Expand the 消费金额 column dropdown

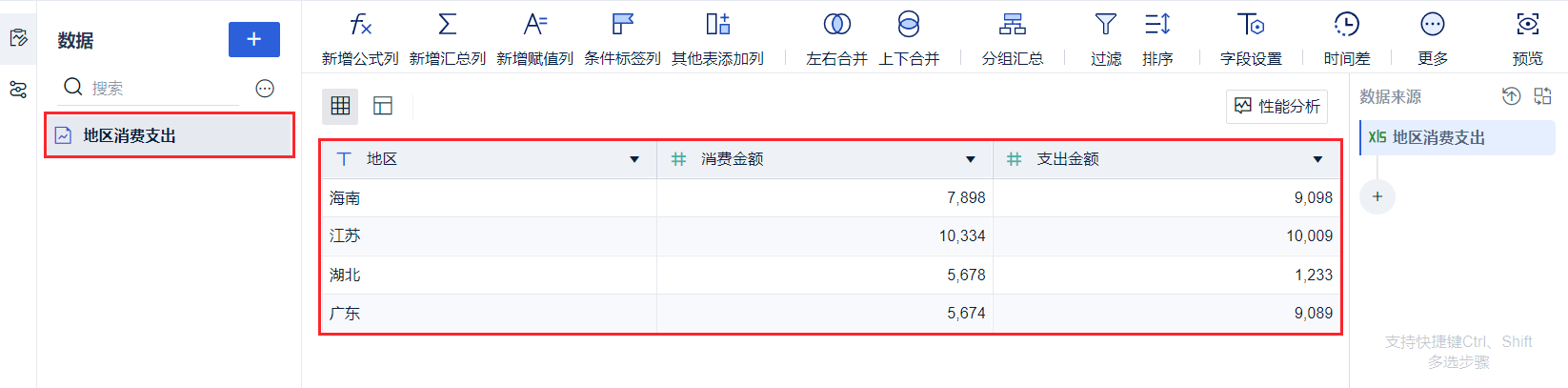tap(971, 159)
